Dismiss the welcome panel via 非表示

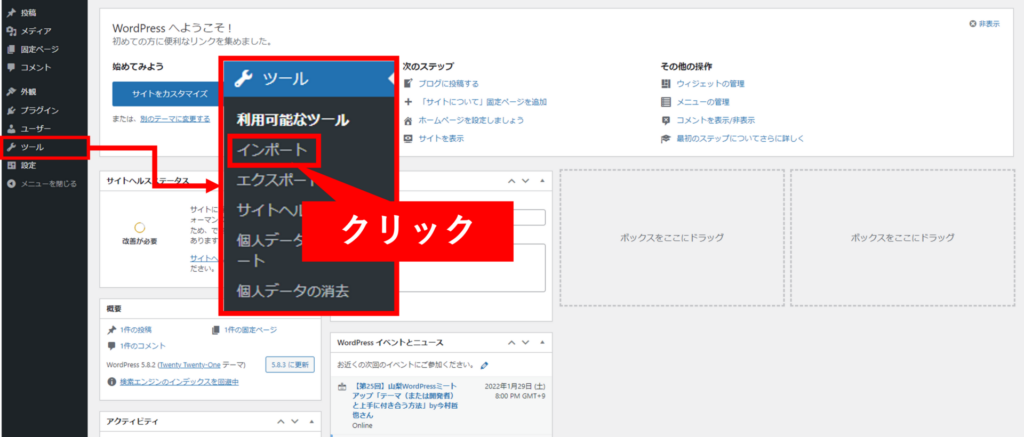click(x=985, y=24)
